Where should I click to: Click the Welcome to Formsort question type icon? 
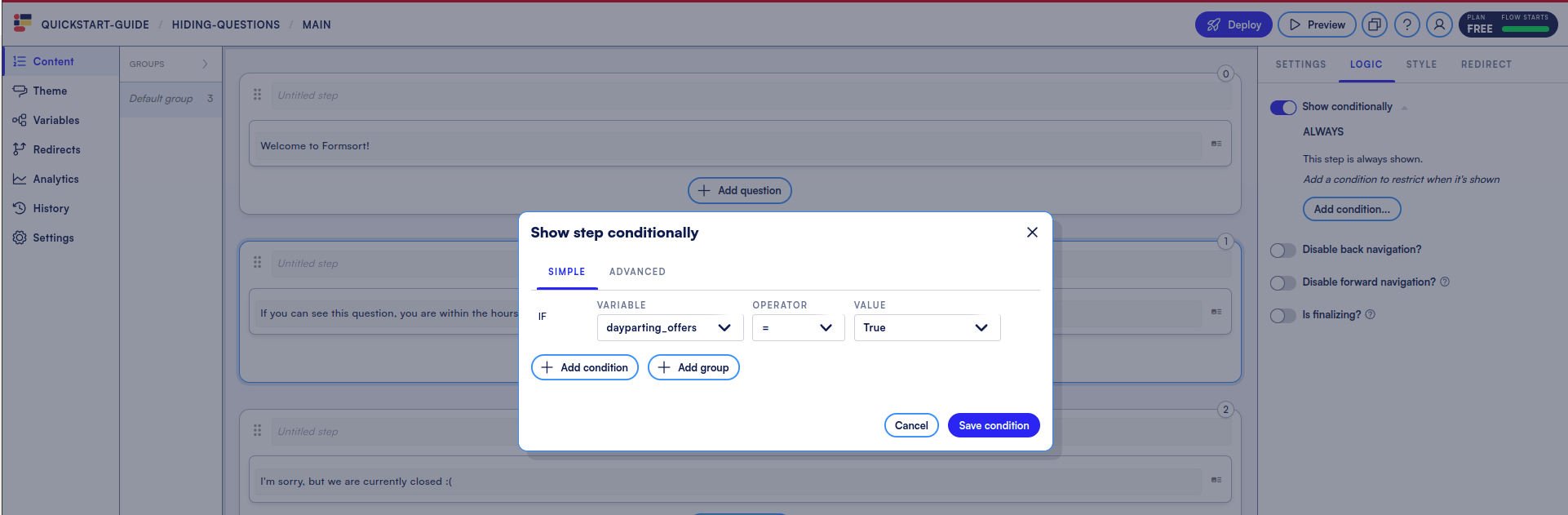coord(1216,144)
